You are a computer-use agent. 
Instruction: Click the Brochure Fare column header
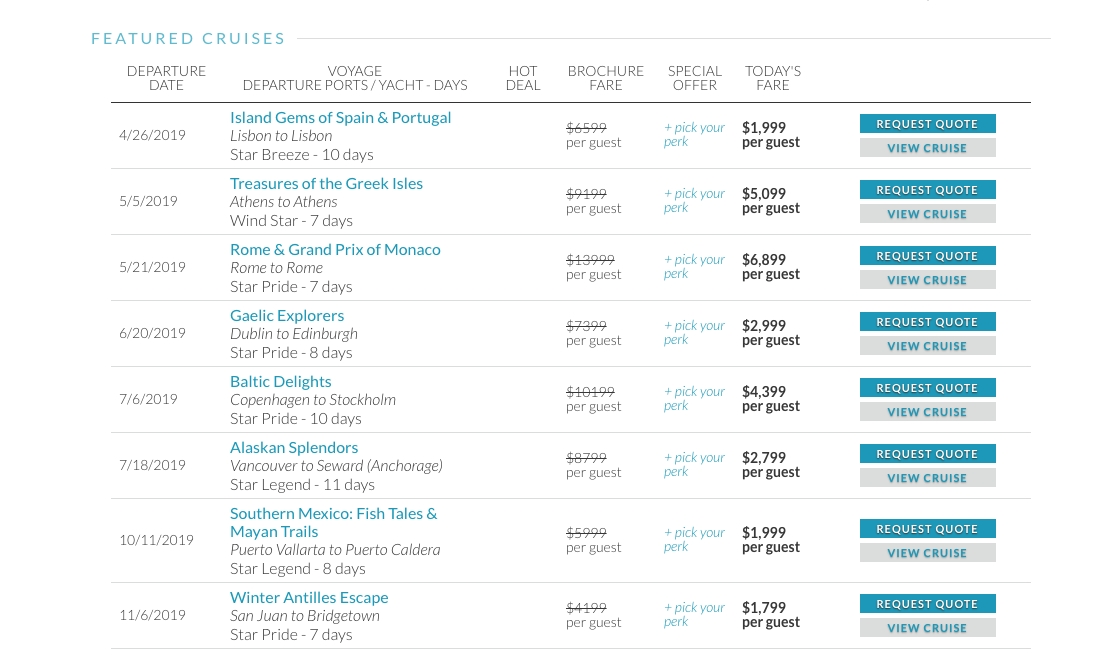pyautogui.click(x=606, y=78)
